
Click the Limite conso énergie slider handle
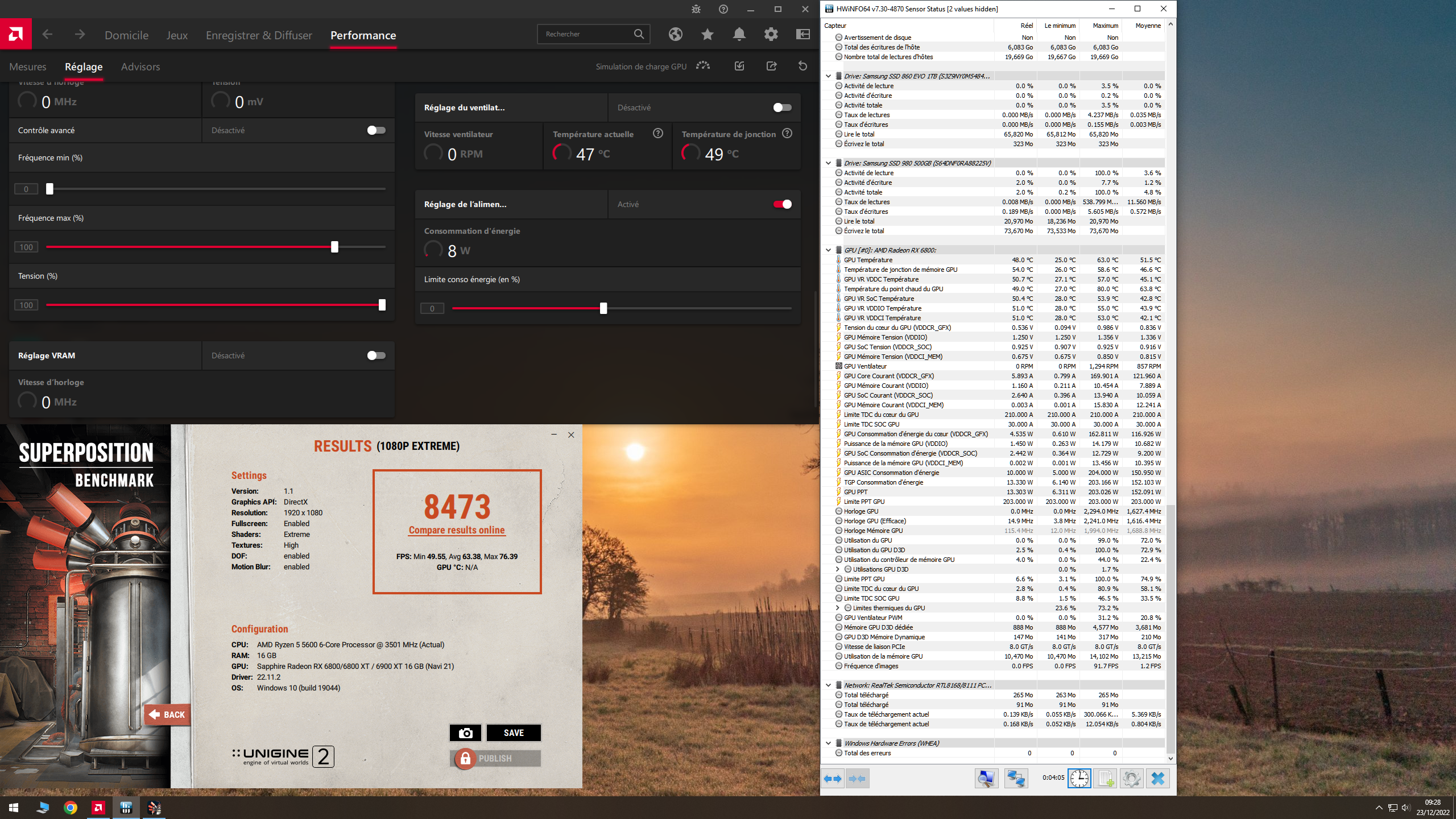pos(603,308)
